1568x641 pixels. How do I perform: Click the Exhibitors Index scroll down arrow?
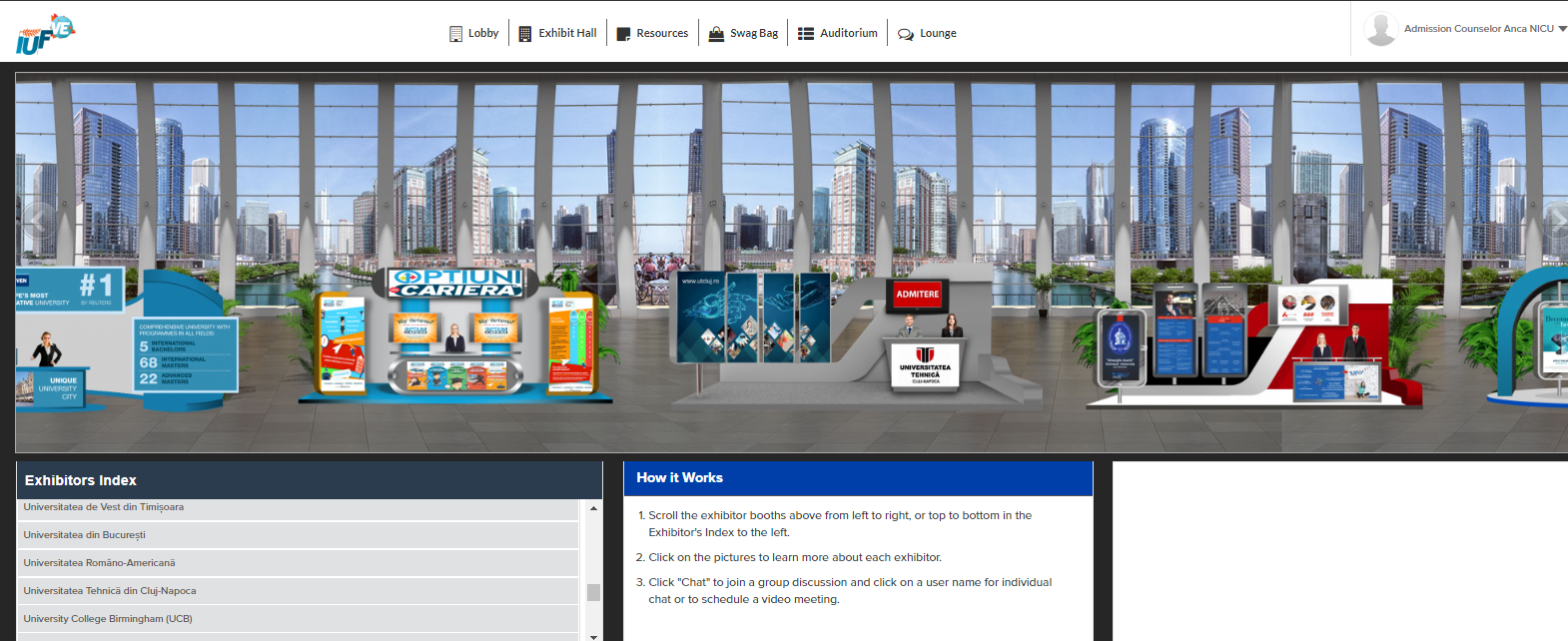(x=593, y=635)
